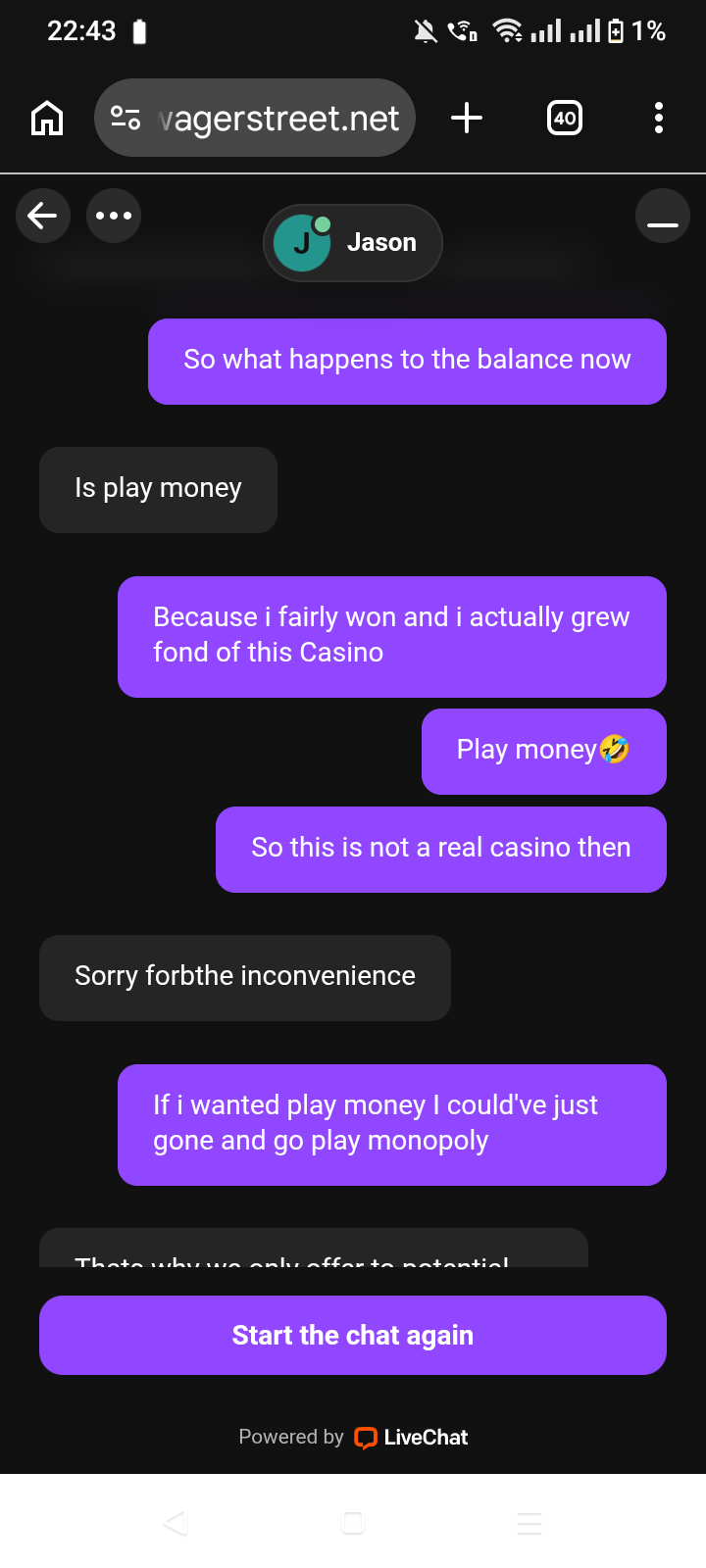This screenshot has height=1568, width=706.
Task: Tap agent Jason's avatar
Action: [x=301, y=243]
